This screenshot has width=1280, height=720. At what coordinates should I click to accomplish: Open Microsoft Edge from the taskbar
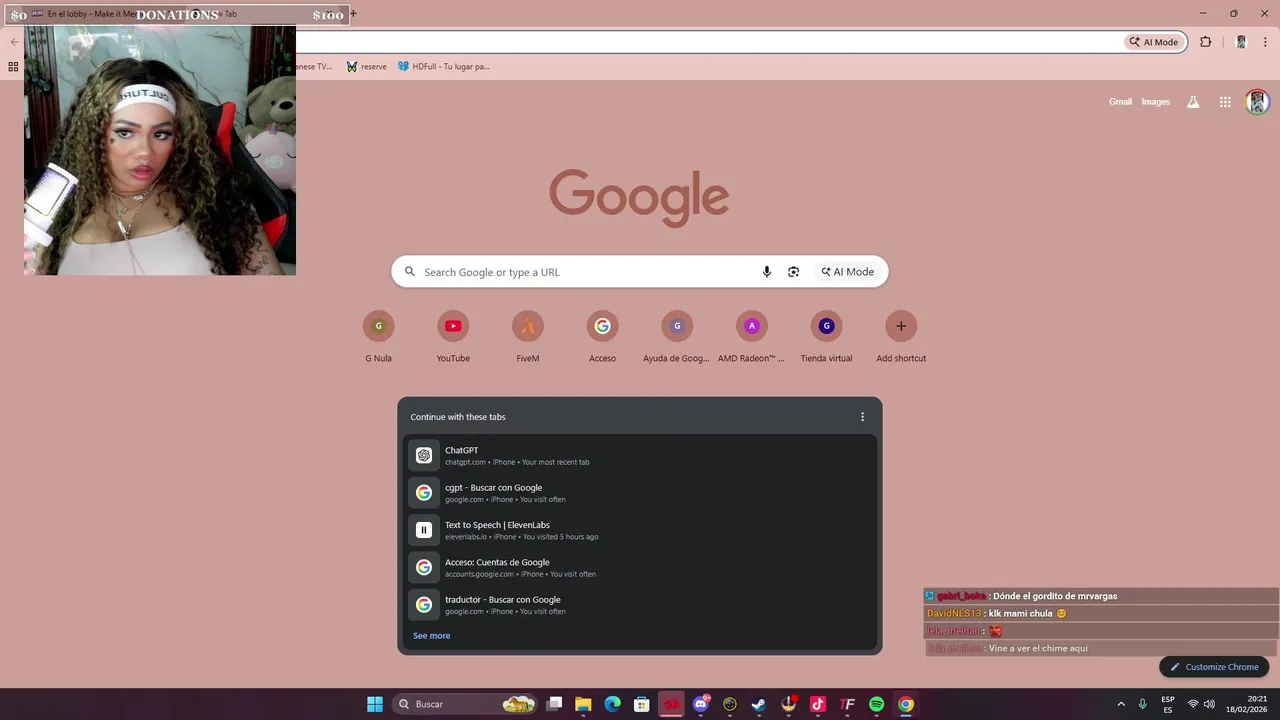(612, 704)
